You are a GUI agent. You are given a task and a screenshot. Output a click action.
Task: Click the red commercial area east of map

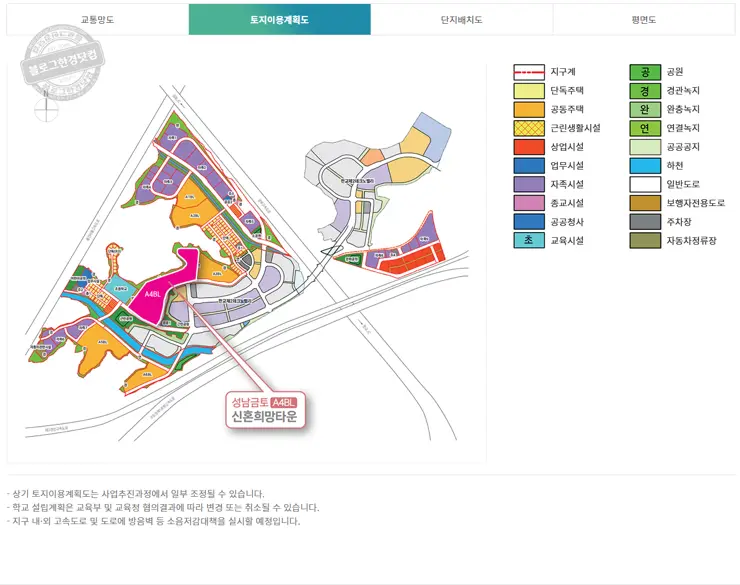coord(410,261)
